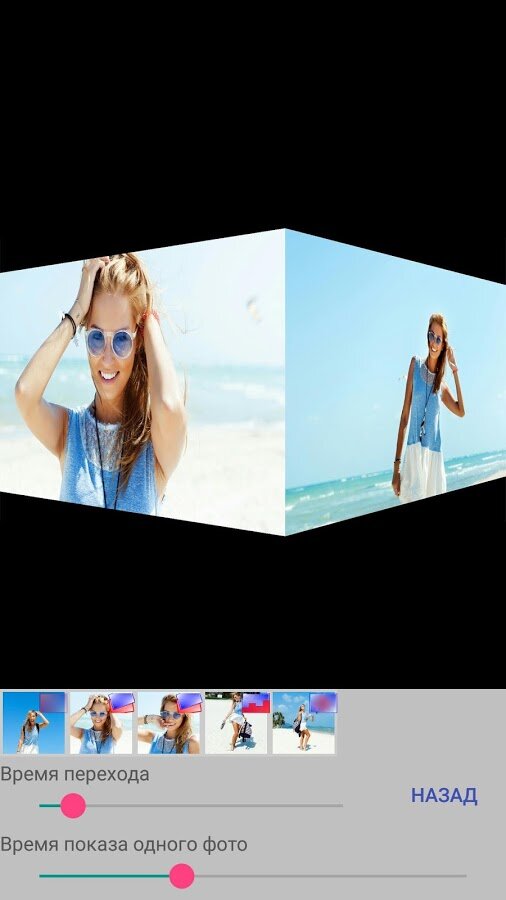Image resolution: width=506 pixels, height=900 pixels.
Task: Click the Время перехода slider handle
Action: click(73, 805)
